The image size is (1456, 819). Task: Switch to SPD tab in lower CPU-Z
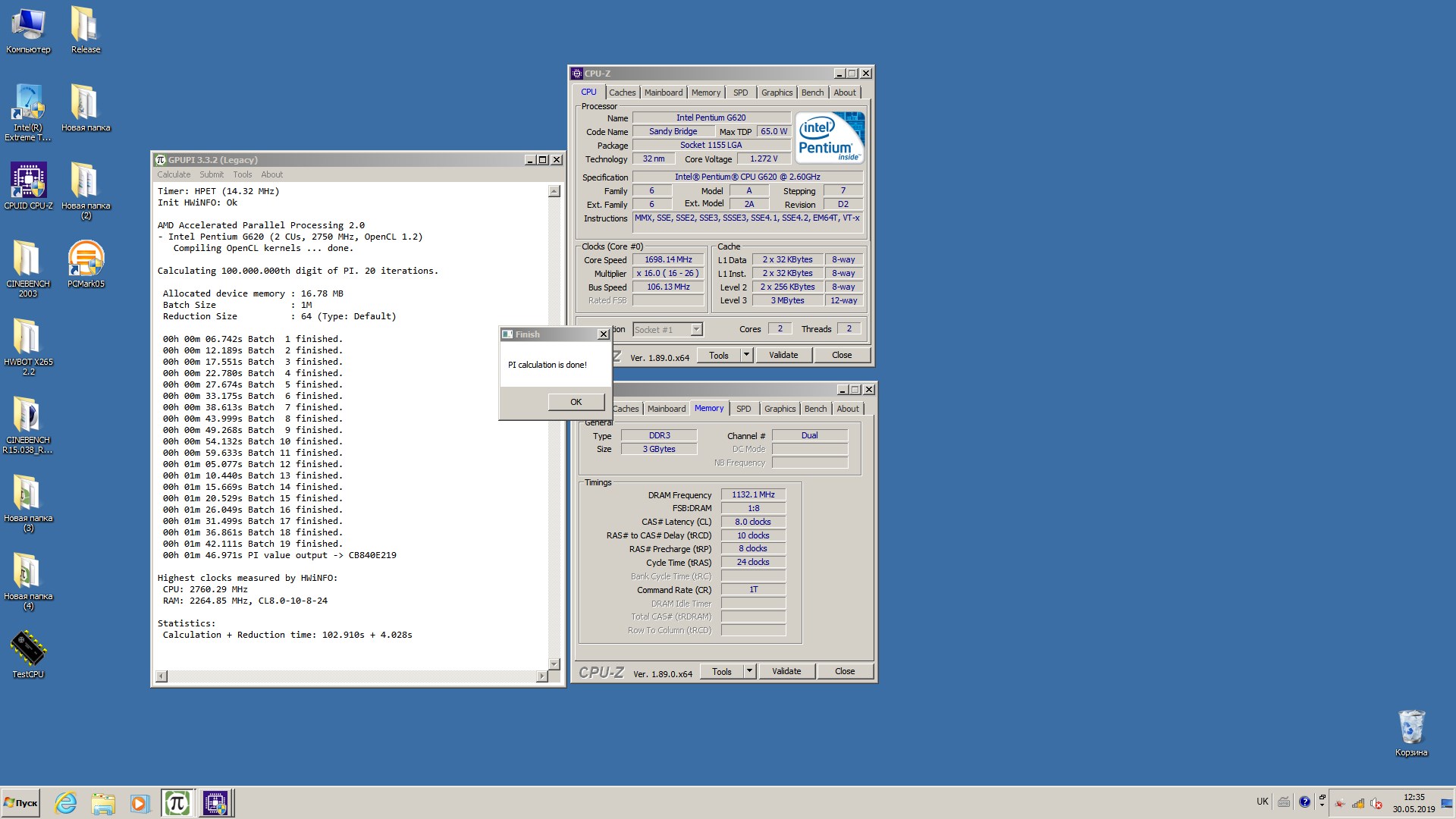click(744, 409)
